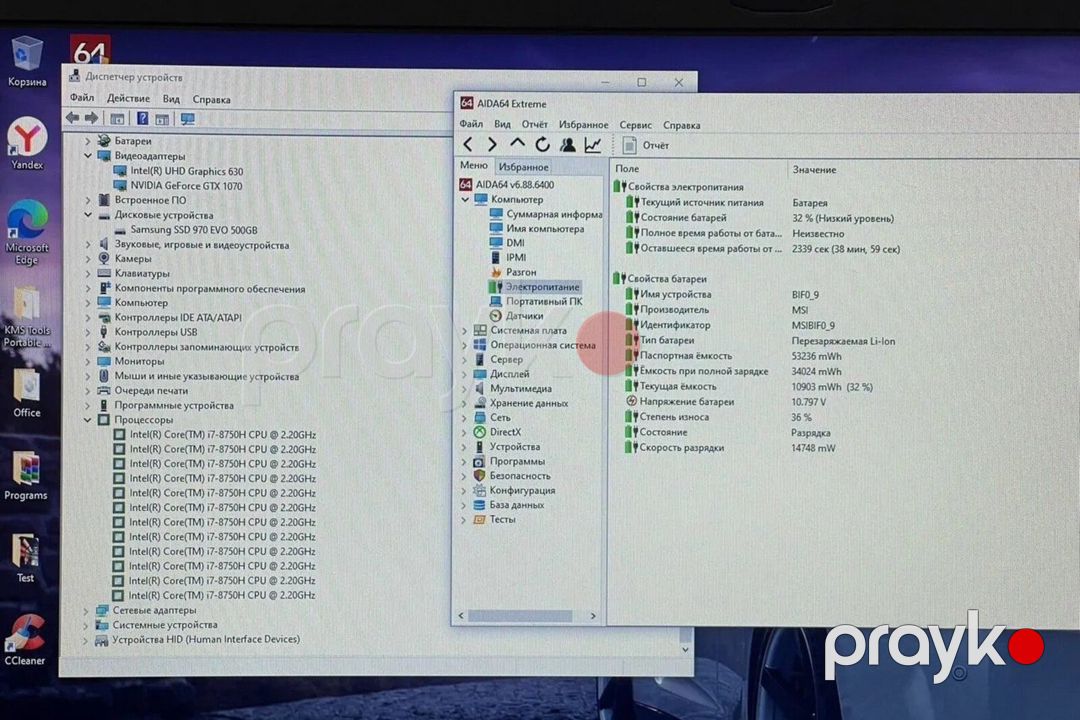Select the Датчики item in AIDA64 tree
This screenshot has height=720, width=1080.
[x=524, y=316]
